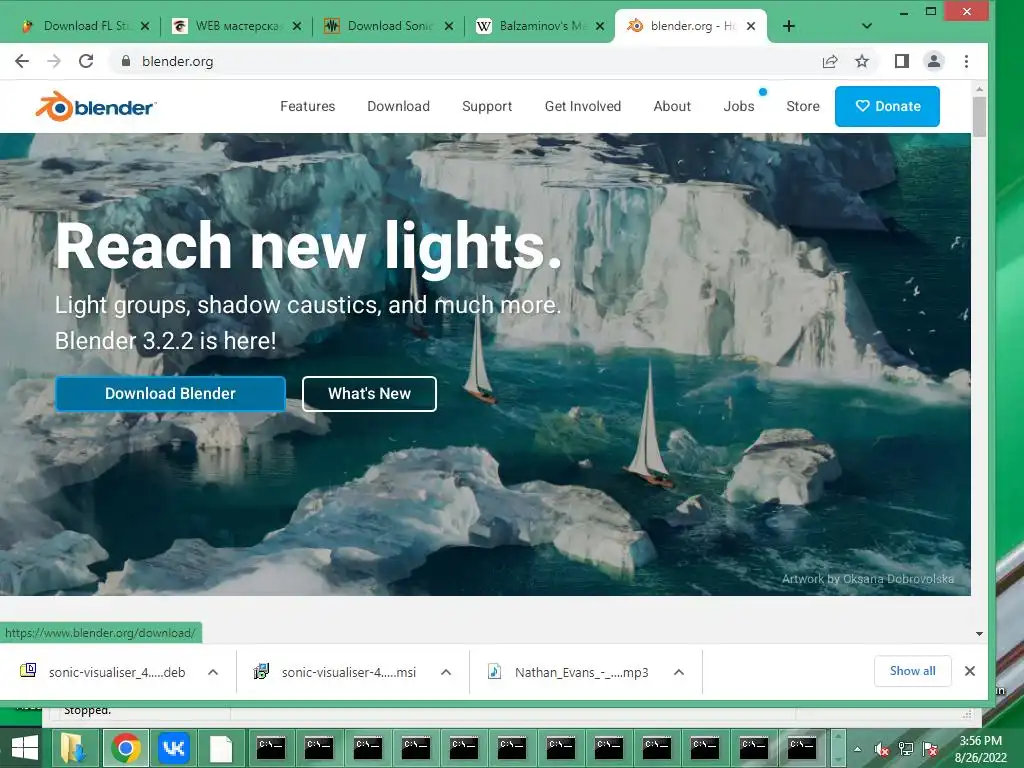Click the scrollbar down arrow

pos(979,633)
